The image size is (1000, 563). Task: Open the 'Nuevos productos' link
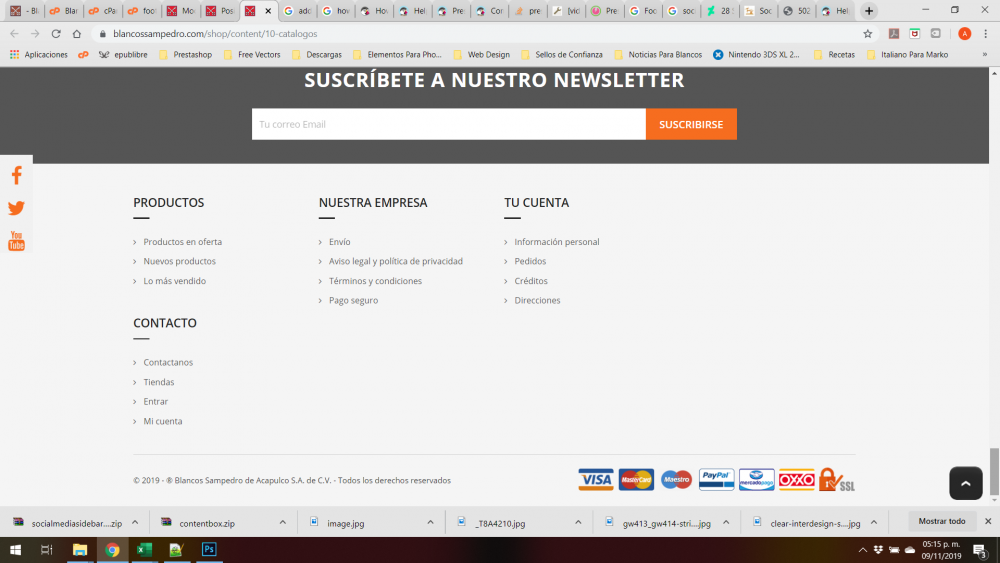coord(179,261)
